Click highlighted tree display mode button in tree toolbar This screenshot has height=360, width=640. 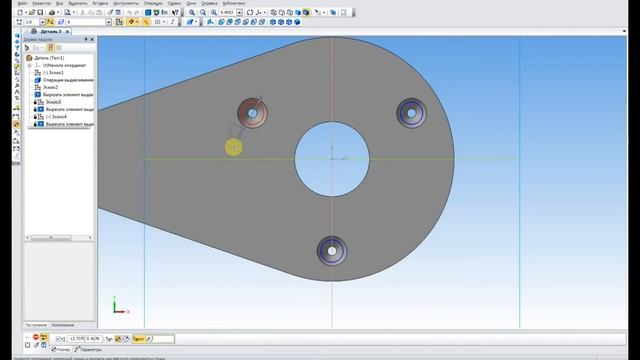click(x=51, y=48)
